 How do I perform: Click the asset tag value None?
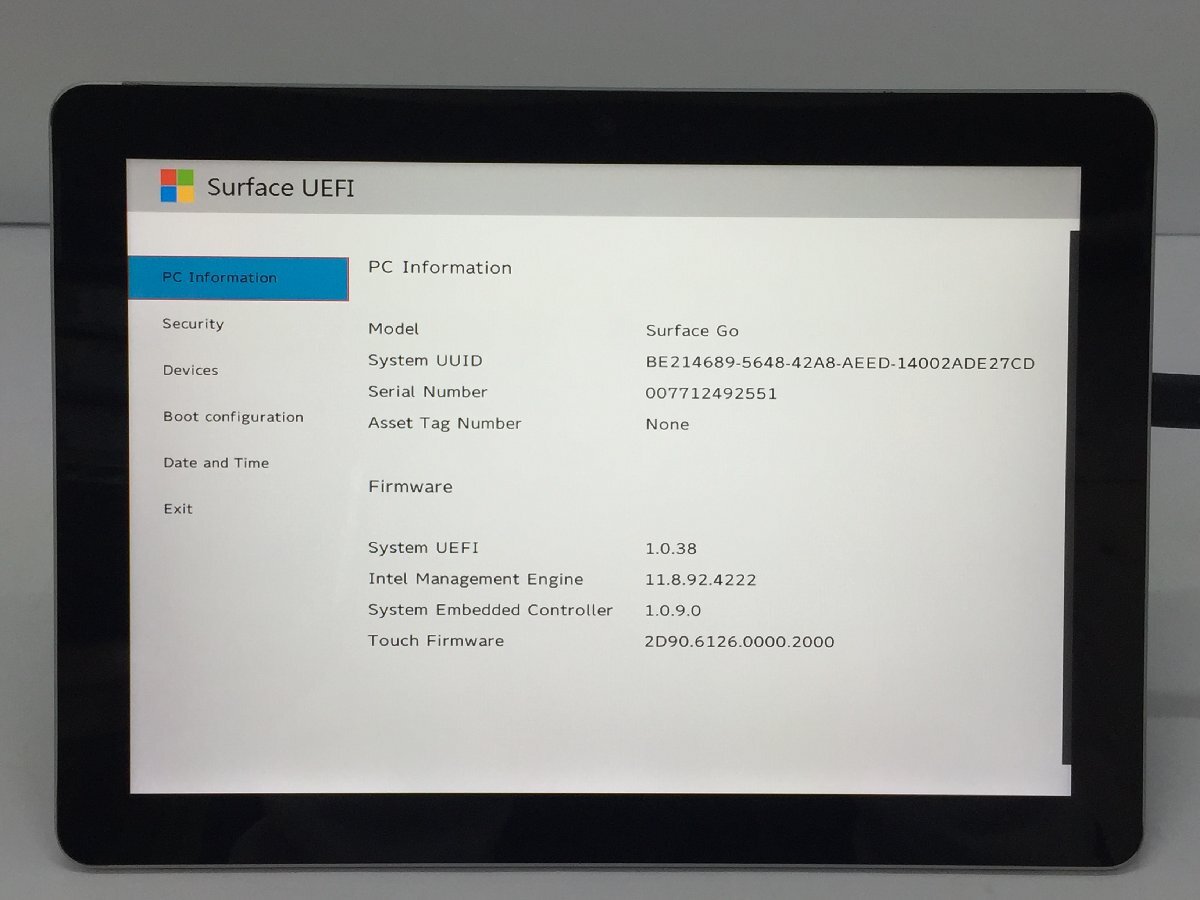[x=667, y=425]
